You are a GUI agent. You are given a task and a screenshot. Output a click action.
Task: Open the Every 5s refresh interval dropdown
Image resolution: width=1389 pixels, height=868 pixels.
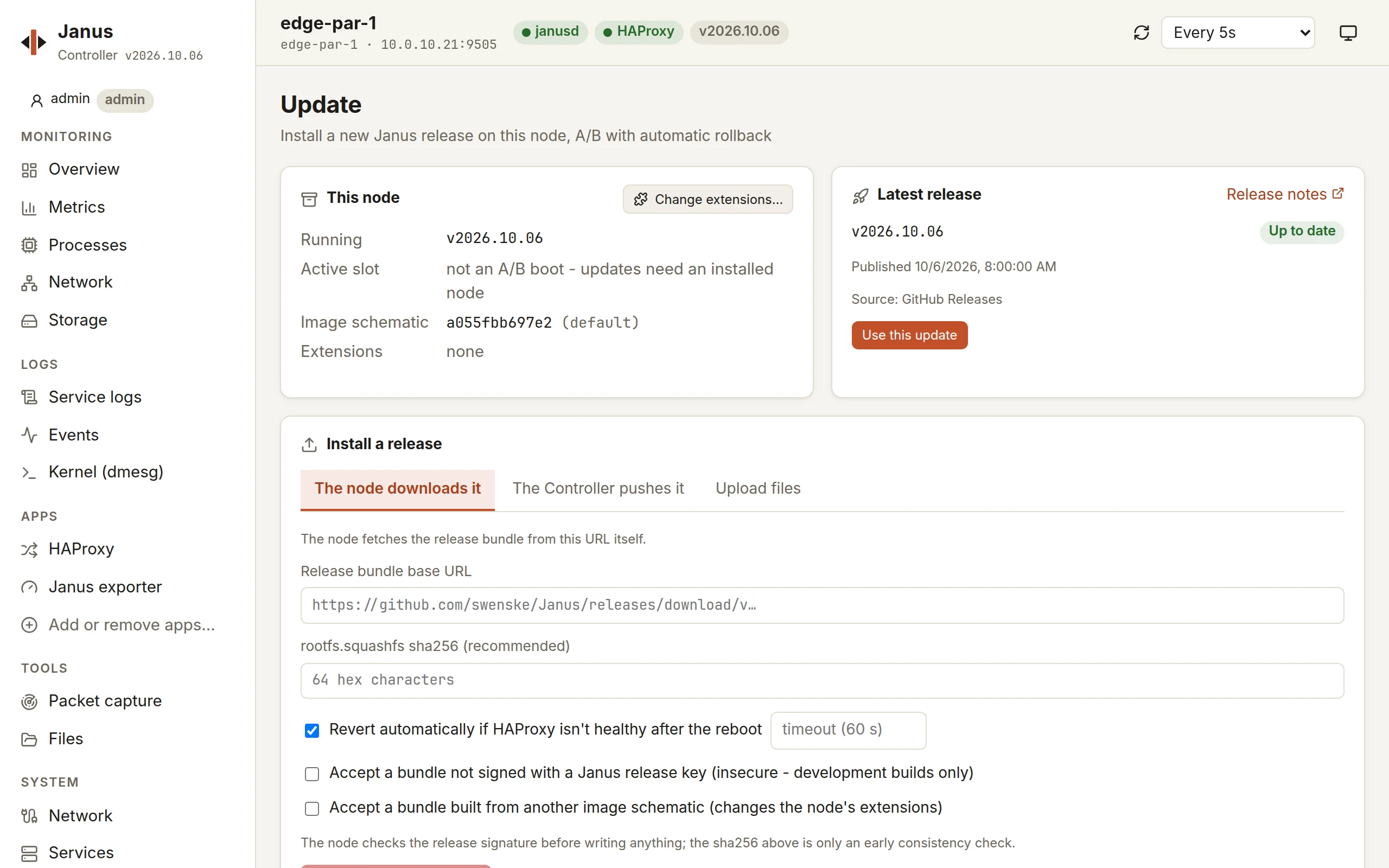[x=1238, y=33]
